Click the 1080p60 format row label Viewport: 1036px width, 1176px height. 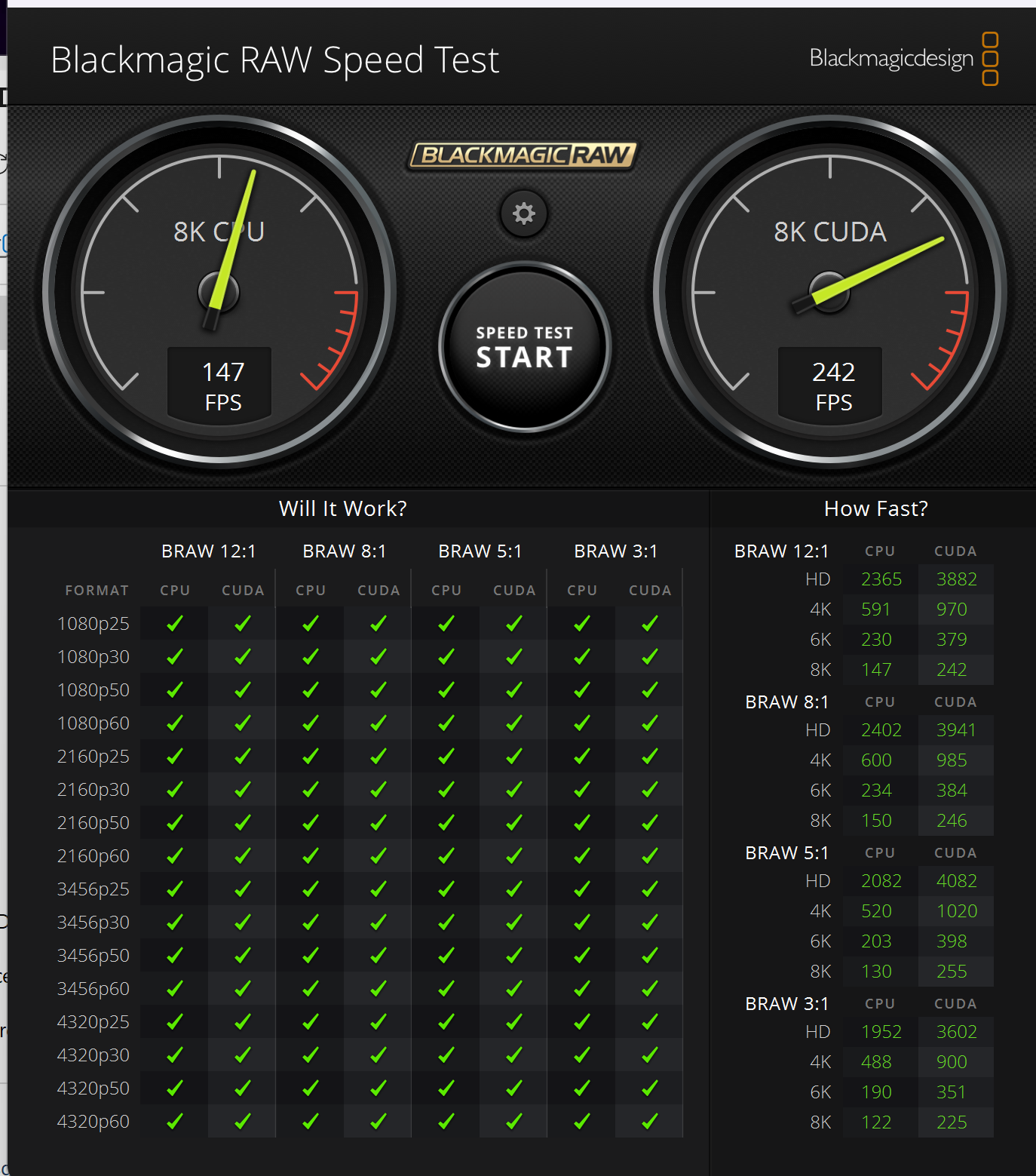[93, 723]
